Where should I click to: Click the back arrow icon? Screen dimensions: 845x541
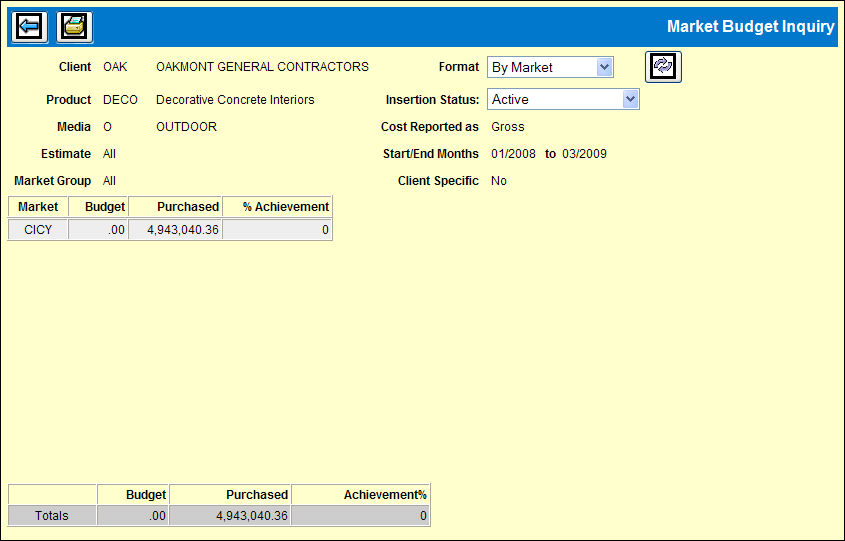coord(29,26)
